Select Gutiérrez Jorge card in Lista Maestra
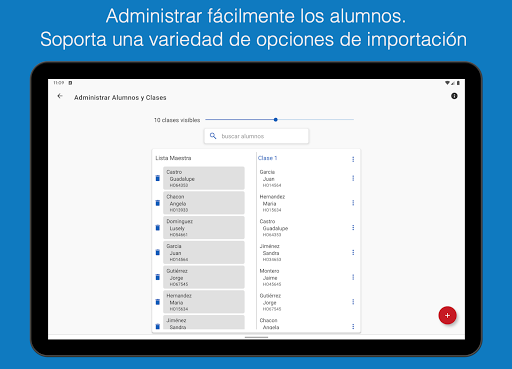This screenshot has width=512, height=369. point(204,277)
